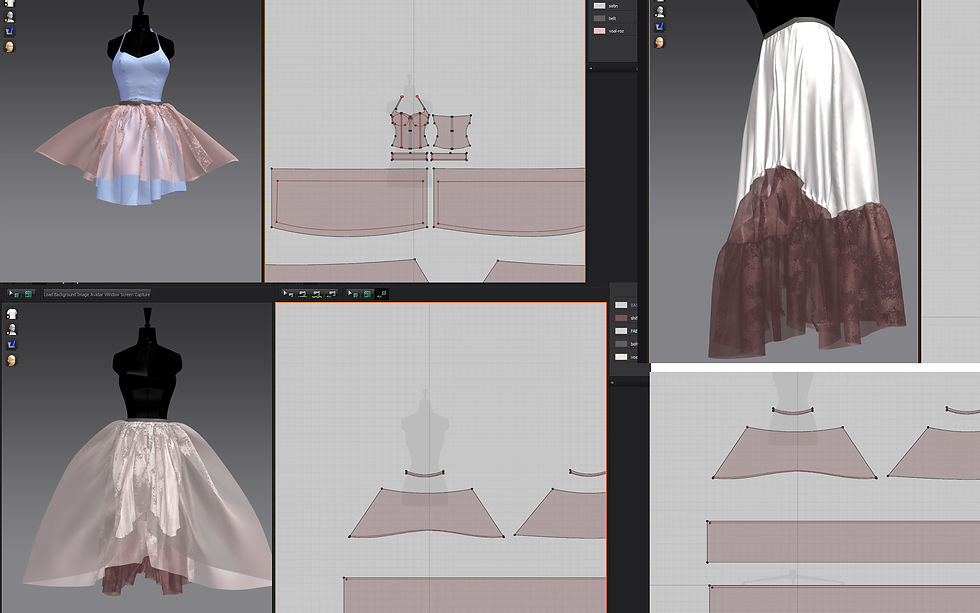Screen dimensions: 980x613
Task: Click the face head icon in the right skirt 3D view
Action: point(659,42)
